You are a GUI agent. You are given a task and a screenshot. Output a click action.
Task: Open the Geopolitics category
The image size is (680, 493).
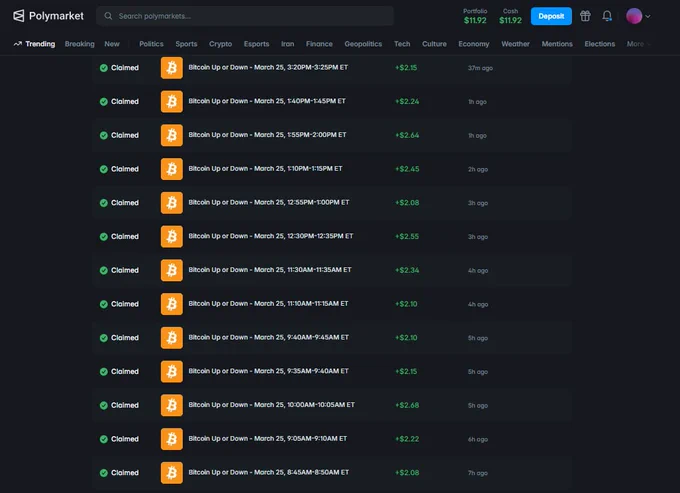363,44
